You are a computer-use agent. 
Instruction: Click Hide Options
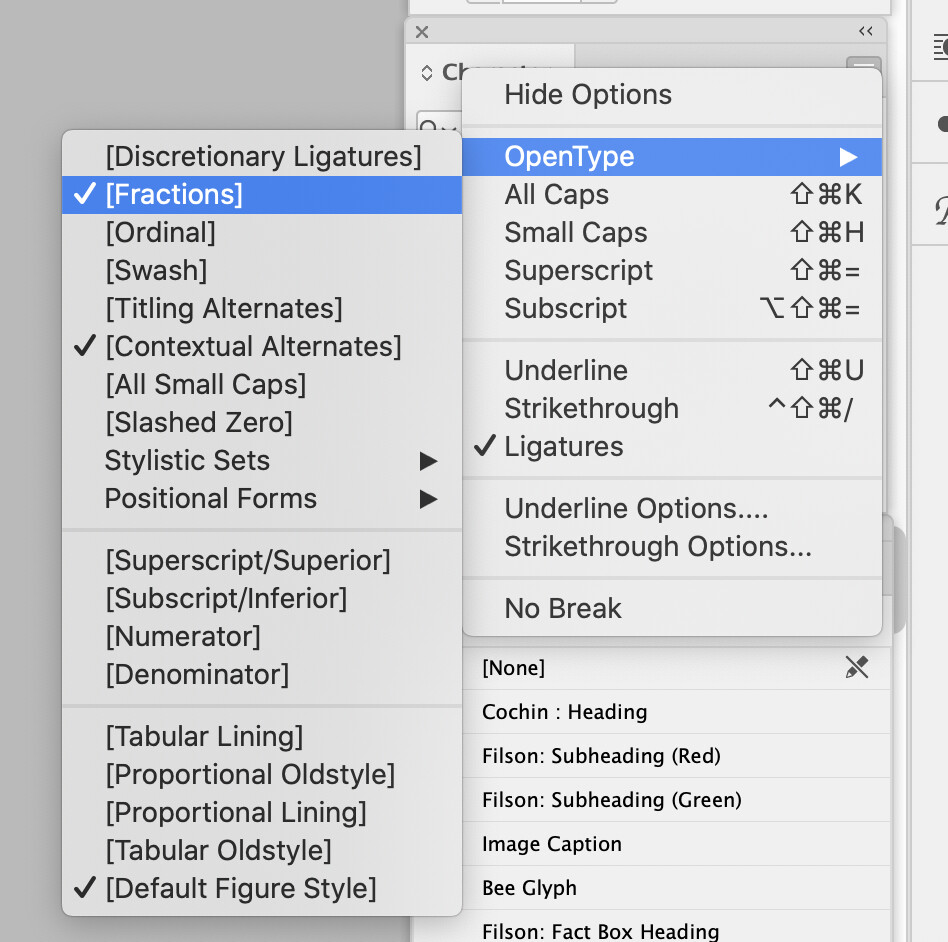(587, 94)
